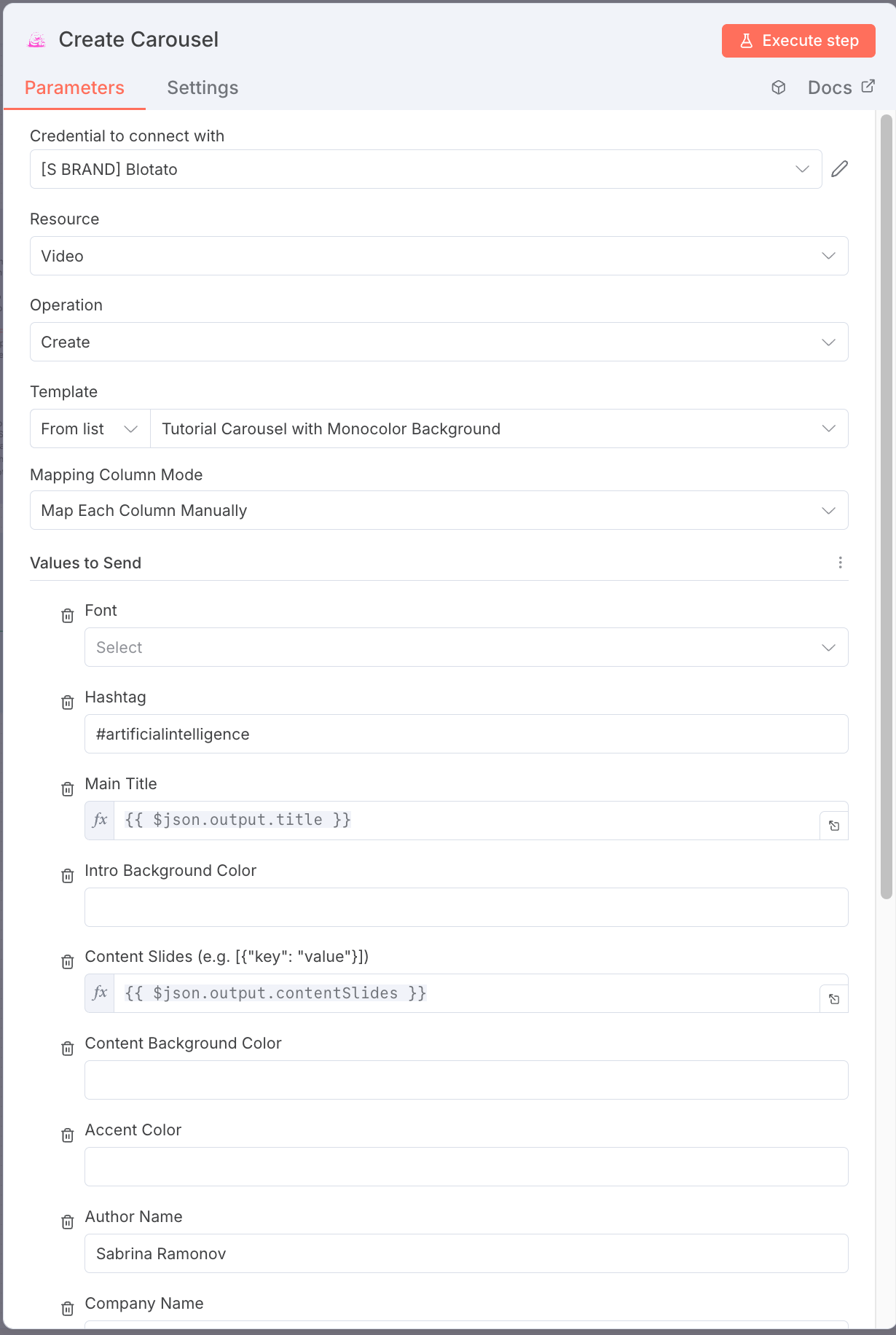Expand the Font select dropdown
Viewport: 896px width, 1335px height.
tap(466, 647)
